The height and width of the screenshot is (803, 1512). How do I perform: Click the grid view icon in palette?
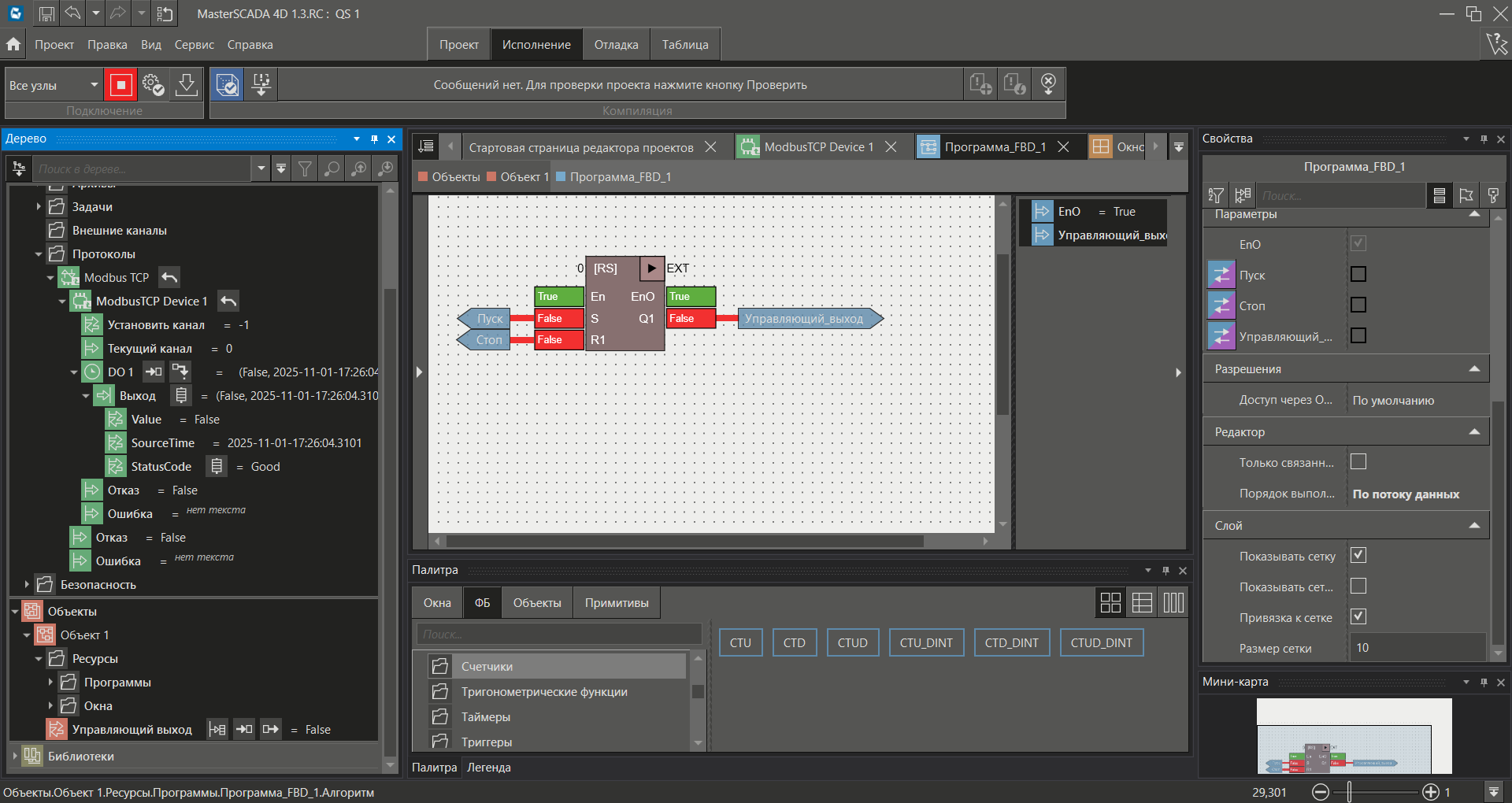[x=1110, y=603]
